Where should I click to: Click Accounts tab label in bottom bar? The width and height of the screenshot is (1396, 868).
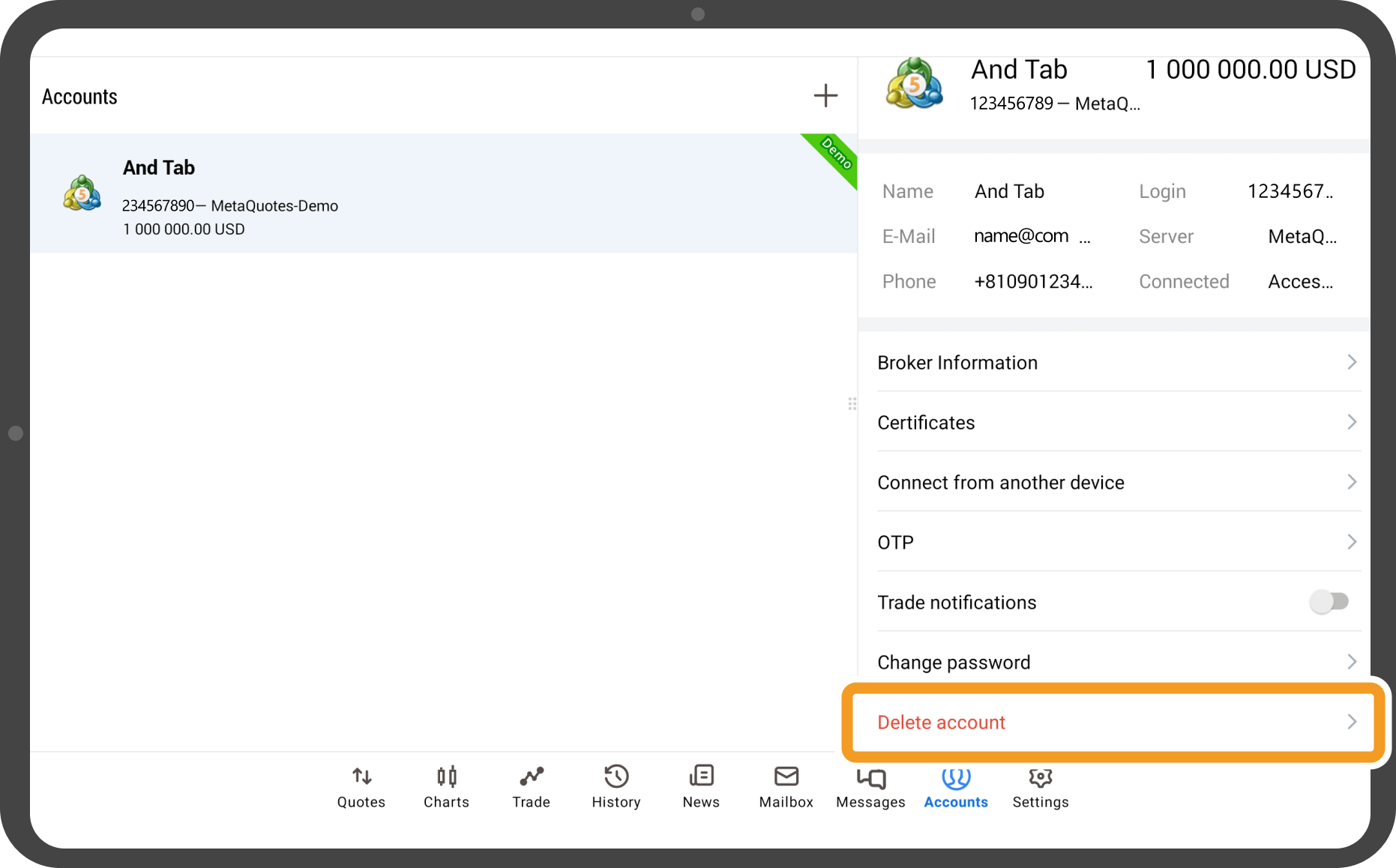click(x=956, y=802)
